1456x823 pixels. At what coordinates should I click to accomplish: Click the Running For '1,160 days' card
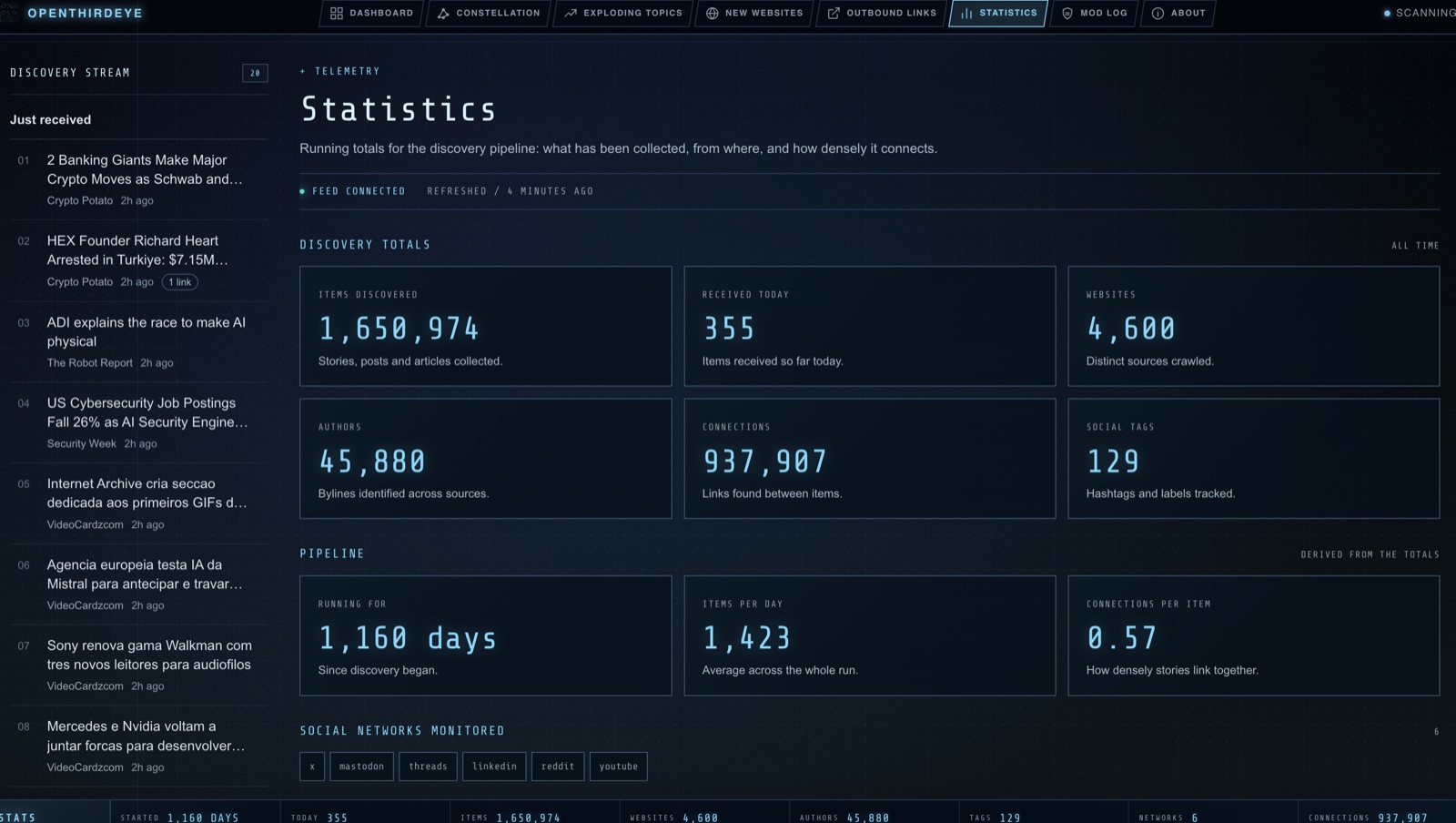[x=486, y=635]
